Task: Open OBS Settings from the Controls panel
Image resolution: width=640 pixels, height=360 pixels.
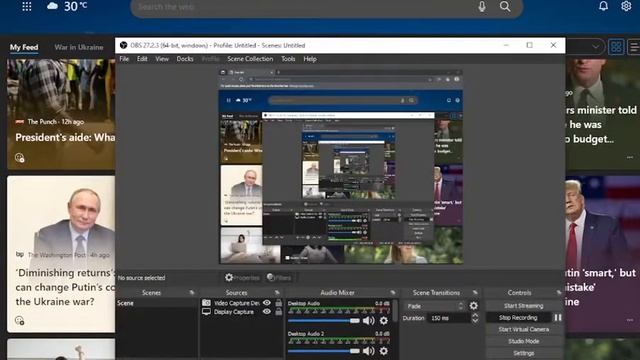Action: pyautogui.click(x=524, y=353)
